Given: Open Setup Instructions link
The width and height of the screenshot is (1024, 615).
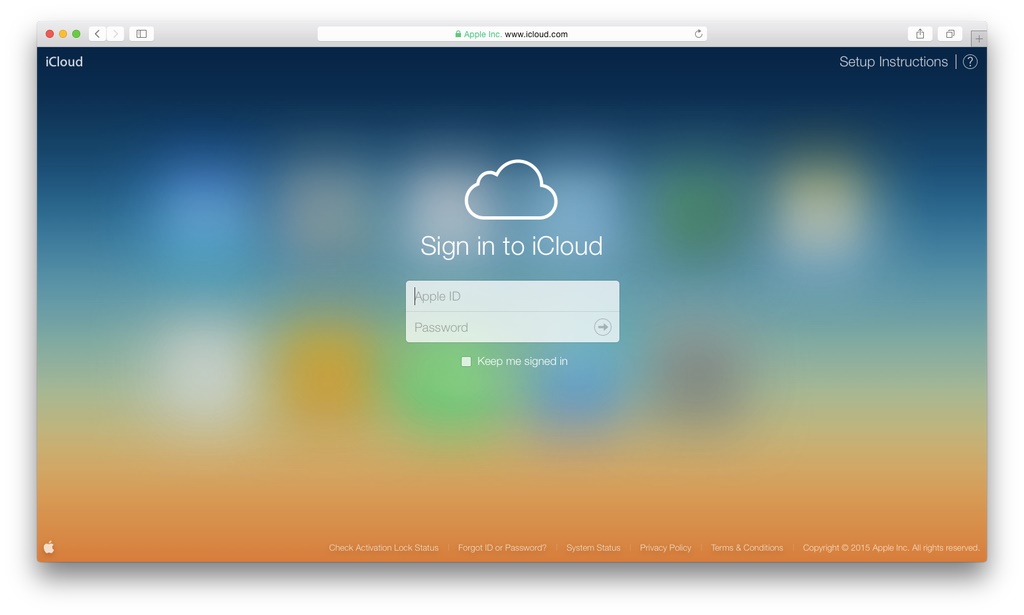Looking at the screenshot, I should click(893, 62).
